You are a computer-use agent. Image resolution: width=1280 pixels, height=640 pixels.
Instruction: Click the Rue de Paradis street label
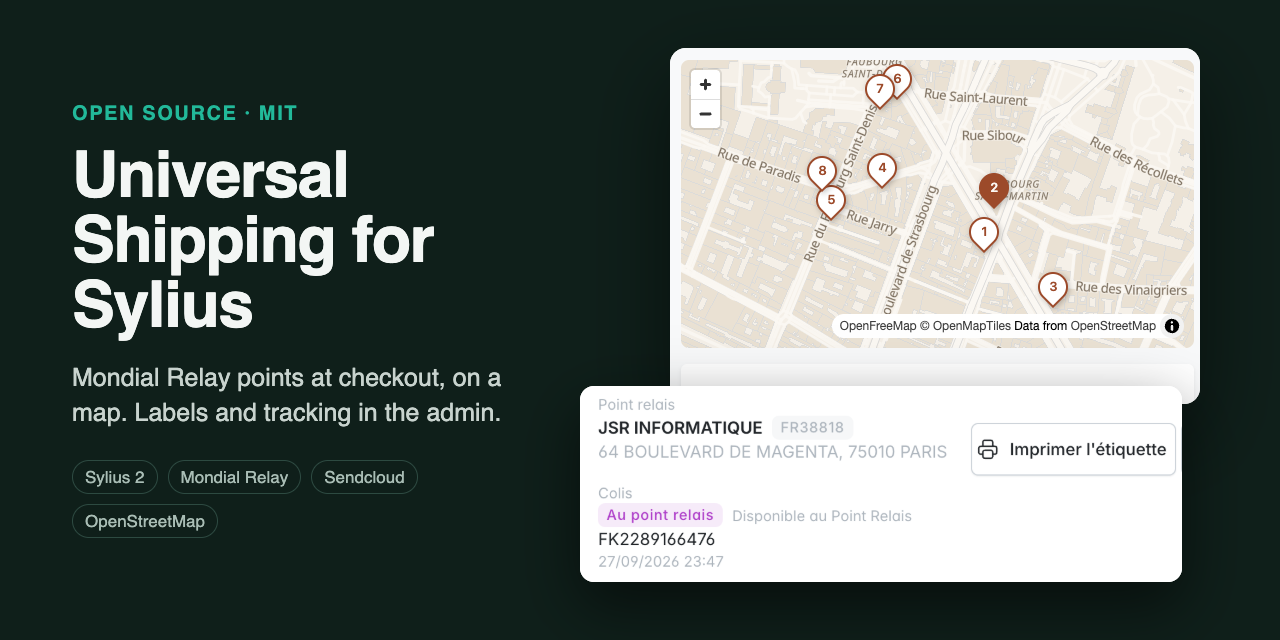(758, 165)
